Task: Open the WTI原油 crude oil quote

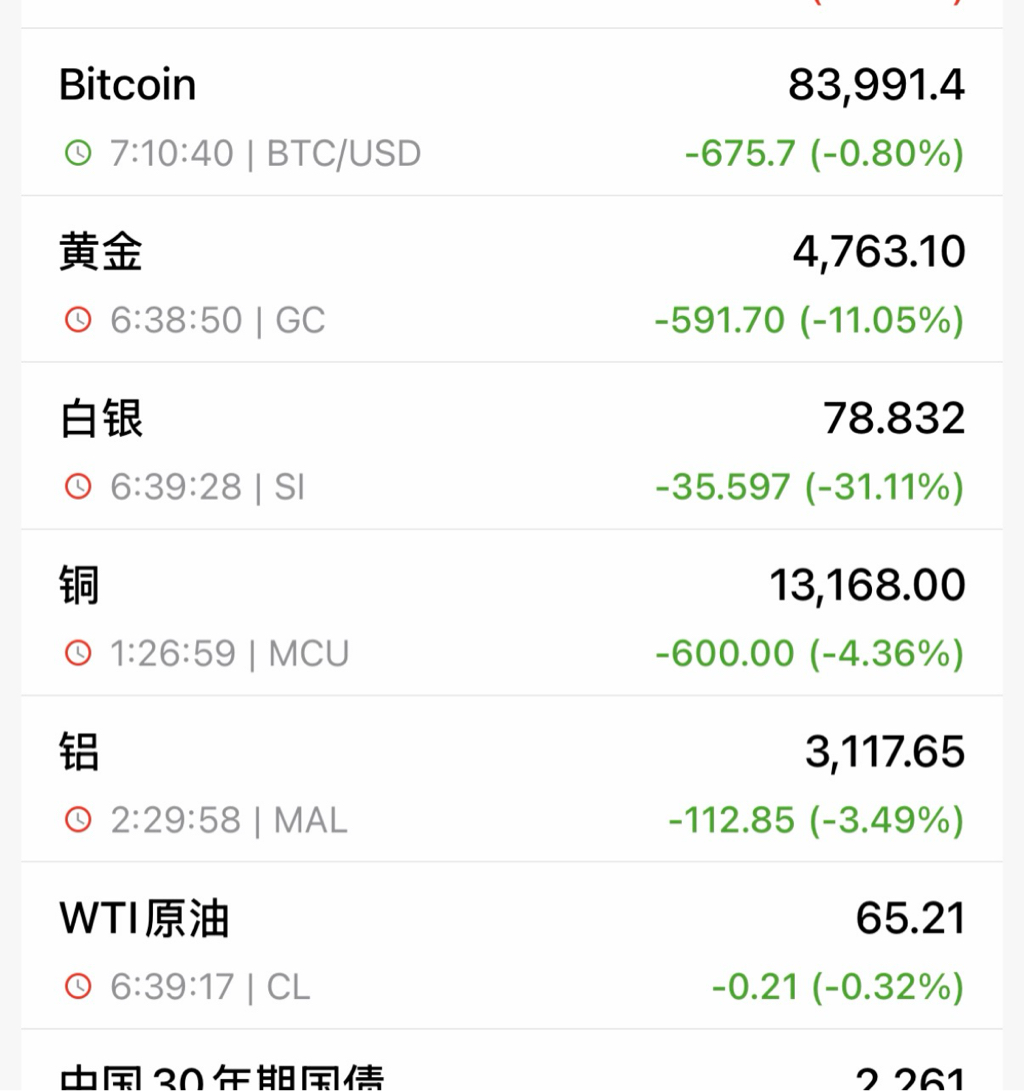Action: [x=145, y=918]
